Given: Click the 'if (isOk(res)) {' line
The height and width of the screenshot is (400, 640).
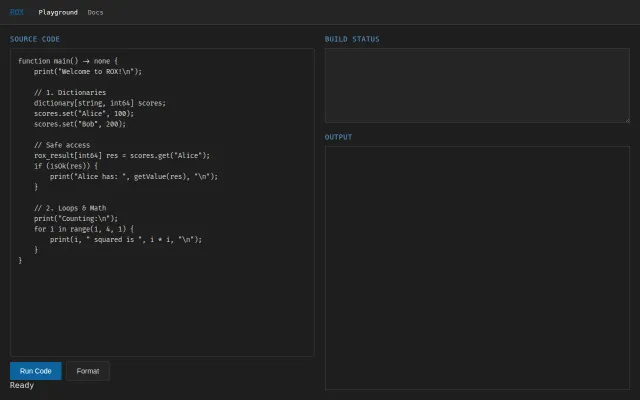Looking at the screenshot, I should click(66, 166).
